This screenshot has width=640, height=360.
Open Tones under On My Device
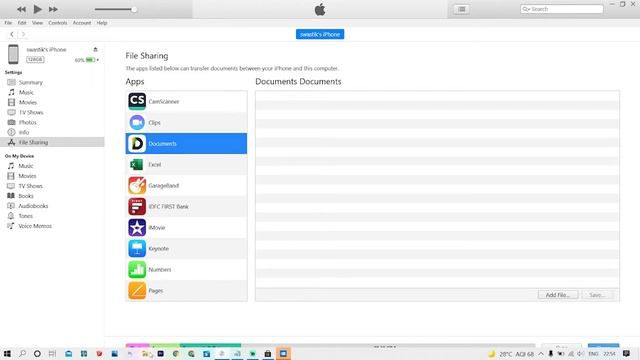click(25, 216)
